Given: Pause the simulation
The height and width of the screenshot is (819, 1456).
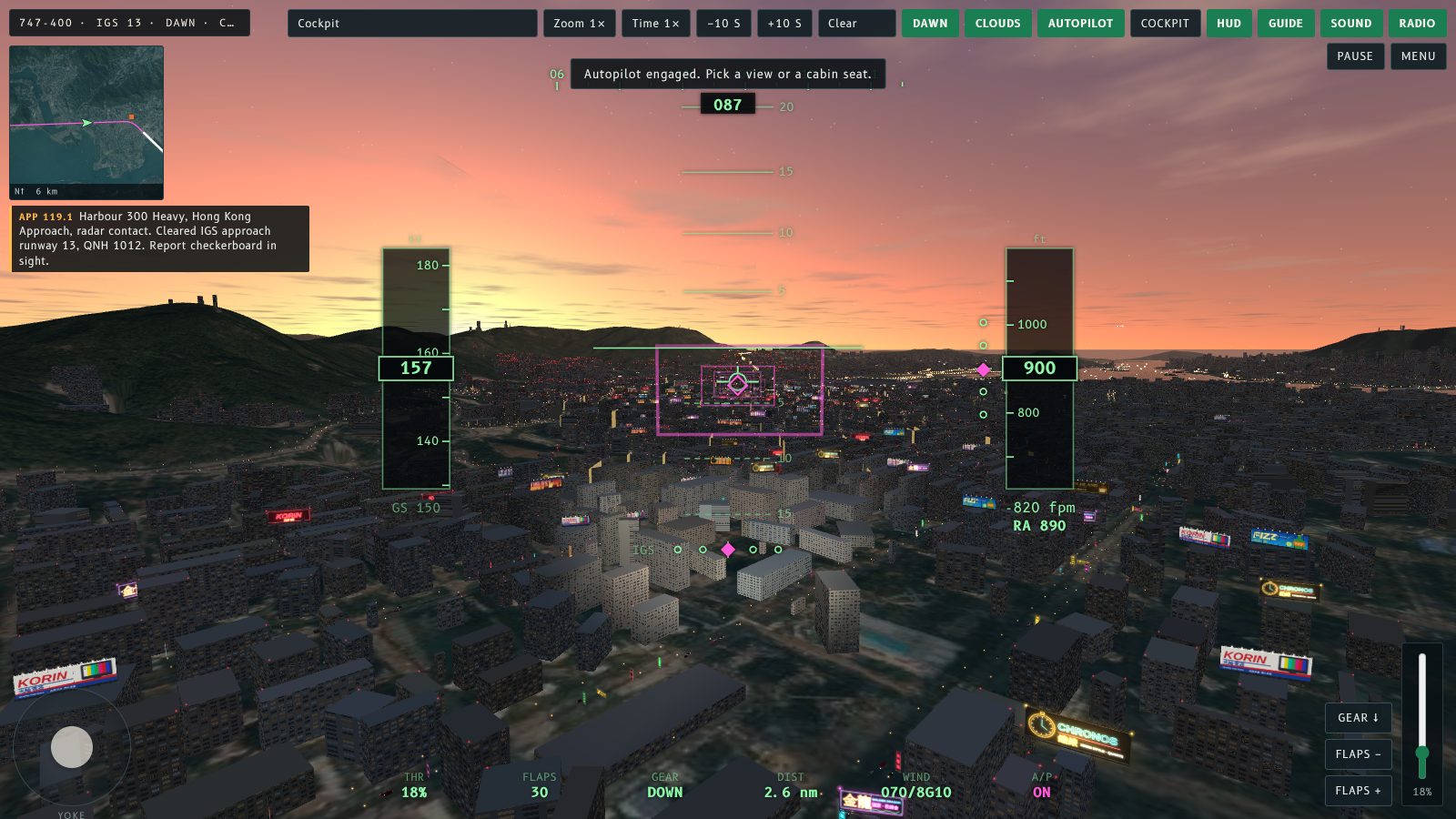Looking at the screenshot, I should click(1355, 56).
